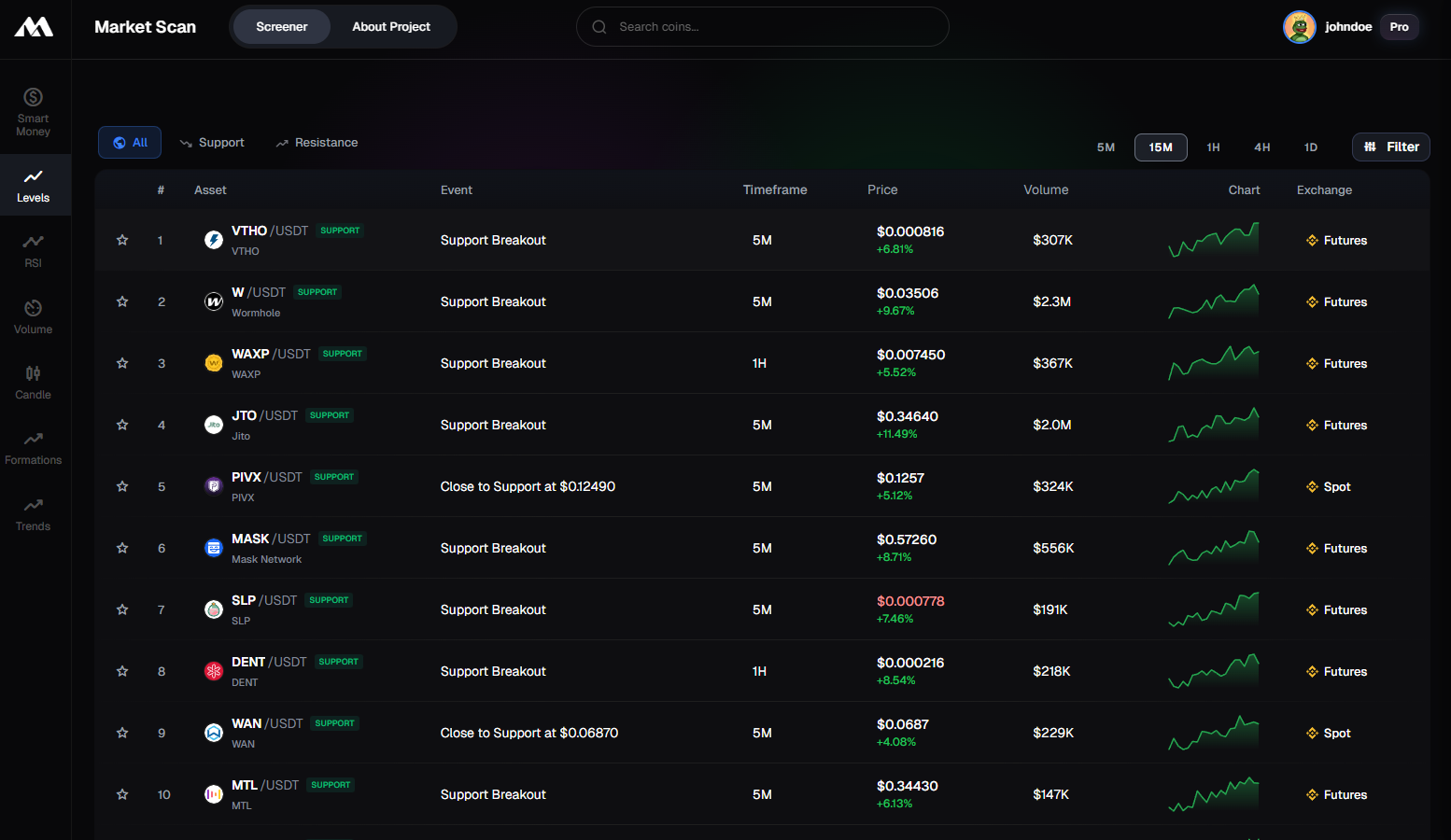Open the Filter options panel
The height and width of the screenshot is (840, 1451).
click(1390, 147)
